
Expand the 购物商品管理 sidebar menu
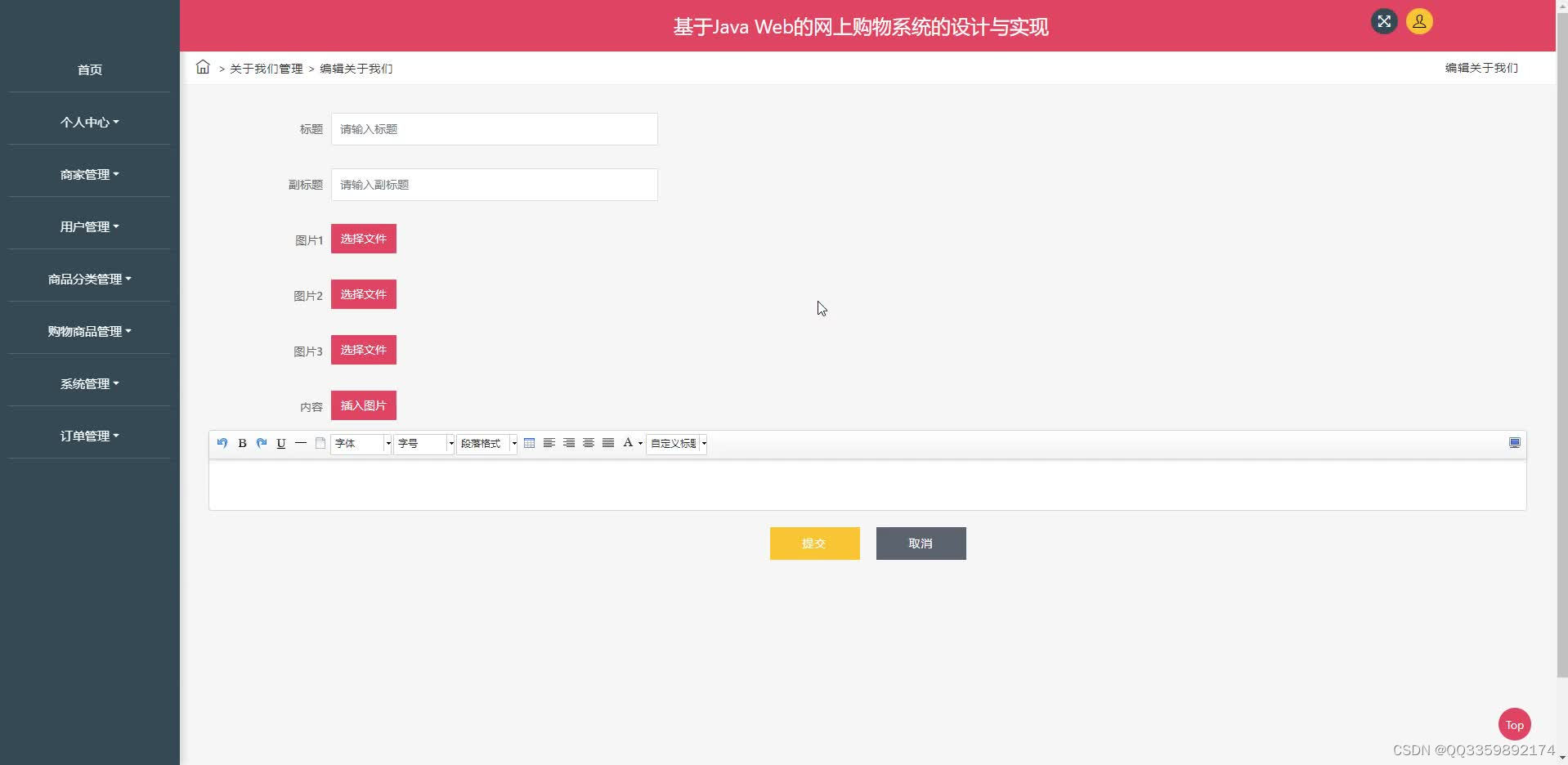point(89,331)
